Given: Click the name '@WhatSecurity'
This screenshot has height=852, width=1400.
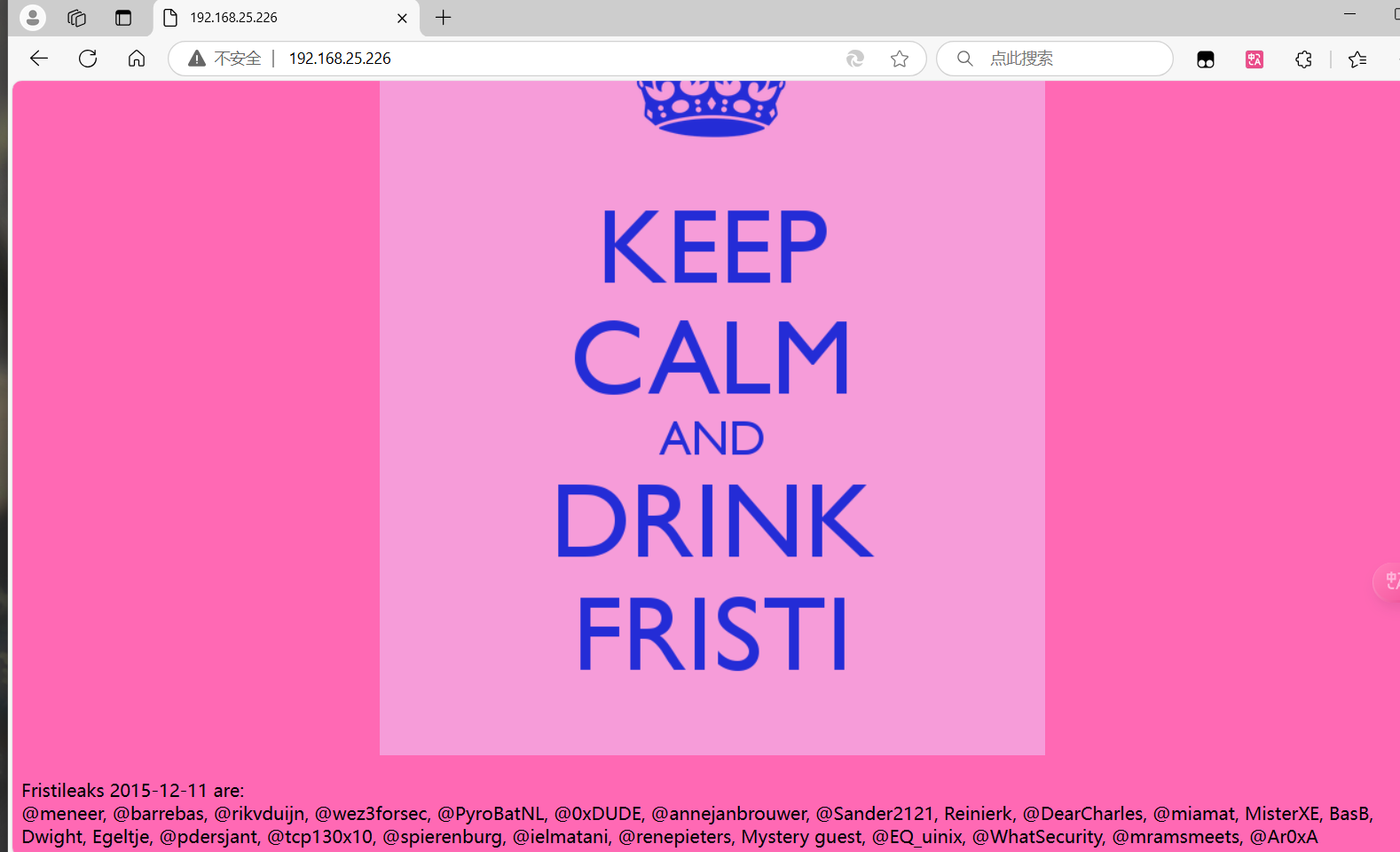Looking at the screenshot, I should point(1037,837).
